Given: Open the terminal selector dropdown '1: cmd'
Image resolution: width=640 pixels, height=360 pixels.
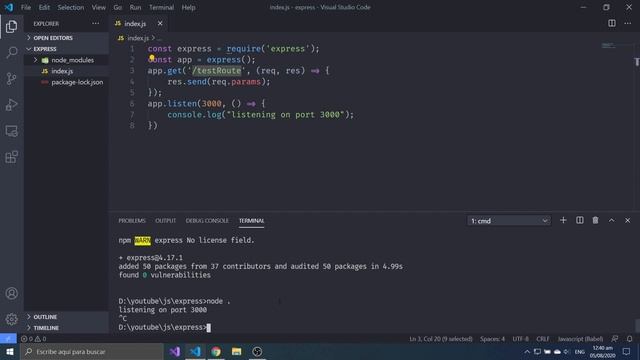Looking at the screenshot, I should click(509, 221).
